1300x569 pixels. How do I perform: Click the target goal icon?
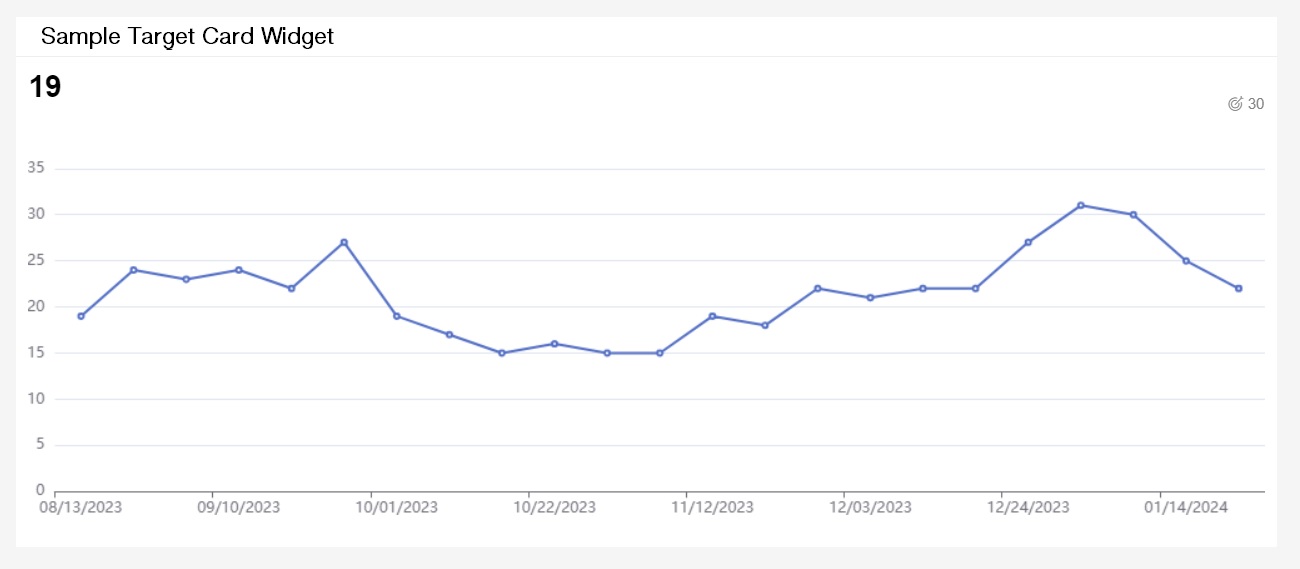coord(1235,104)
